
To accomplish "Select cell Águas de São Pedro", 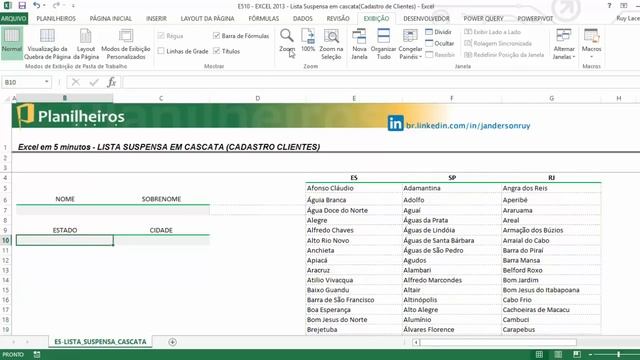I will pos(451,250).
